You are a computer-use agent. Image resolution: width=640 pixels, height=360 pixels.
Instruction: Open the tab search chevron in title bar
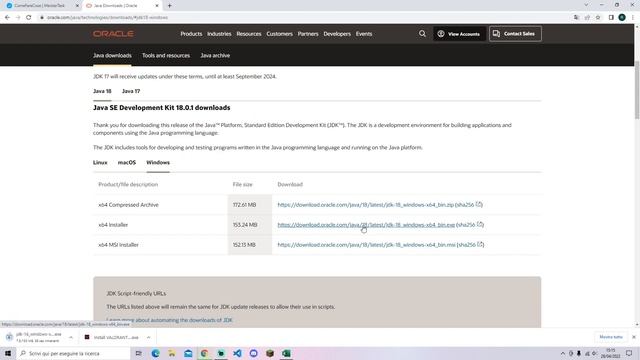click(x=586, y=5)
